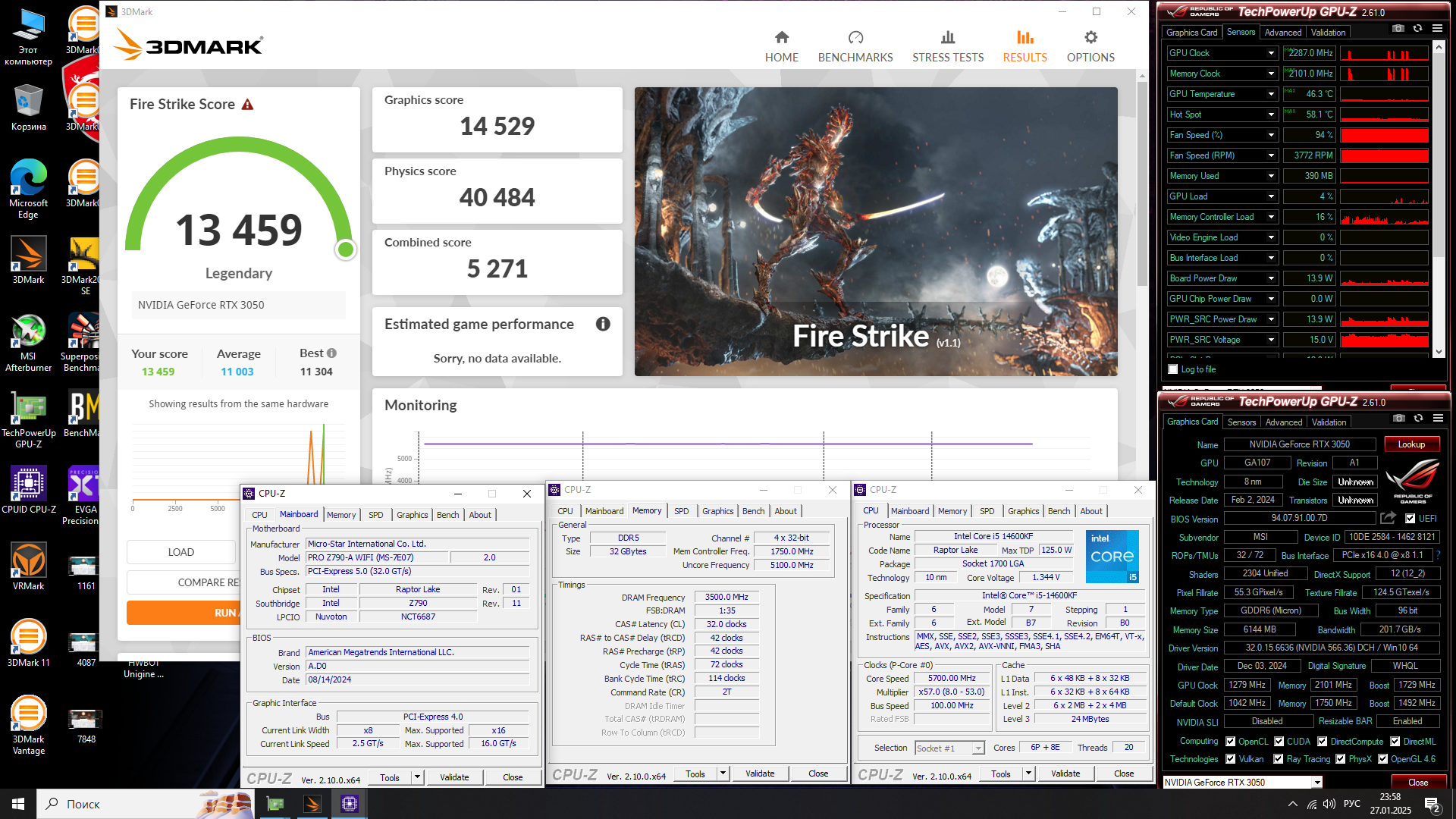Toggle PhysX checkbox
1456x819 pixels.
point(1341,759)
